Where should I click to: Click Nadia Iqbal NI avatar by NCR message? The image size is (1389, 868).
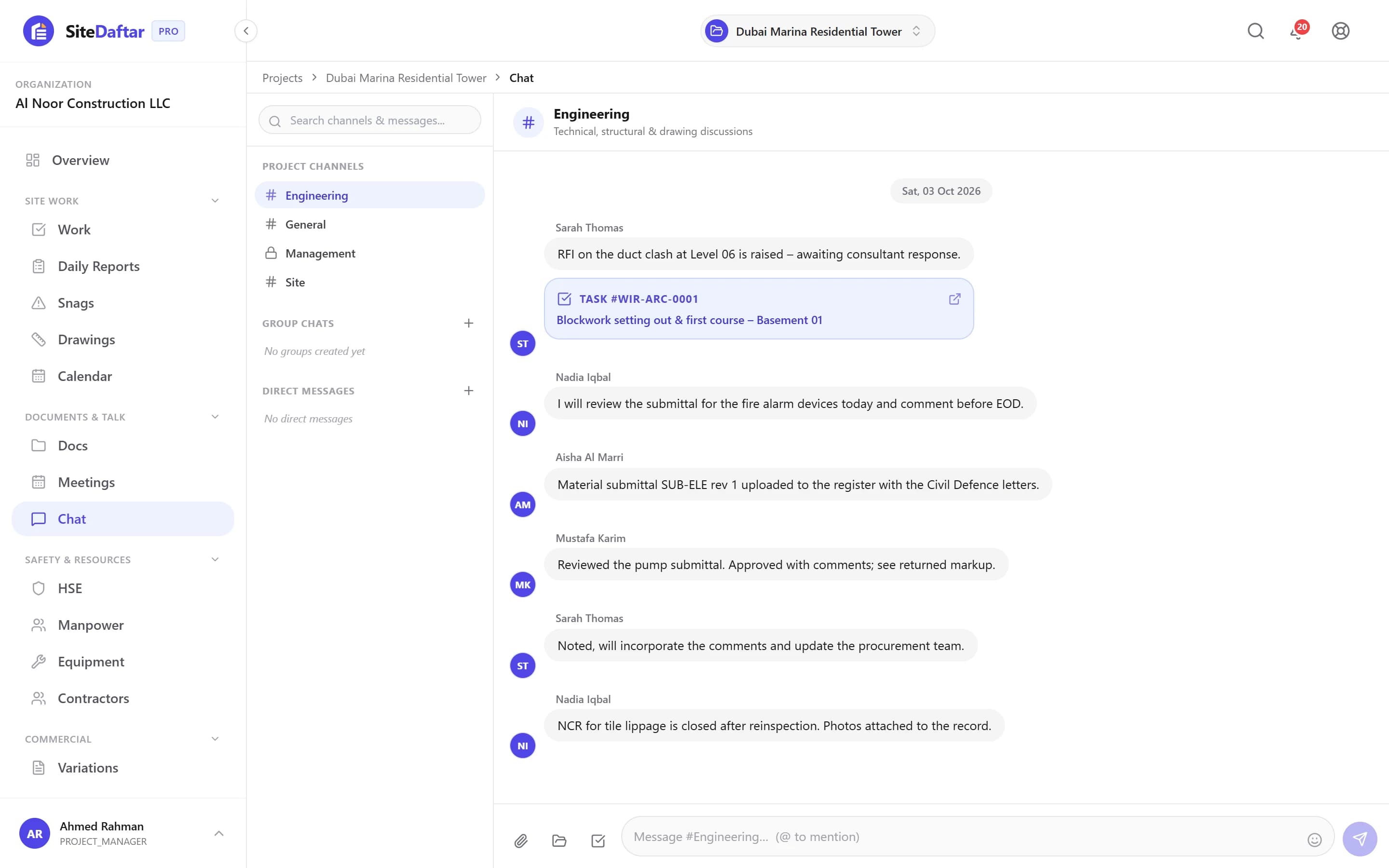click(x=522, y=746)
